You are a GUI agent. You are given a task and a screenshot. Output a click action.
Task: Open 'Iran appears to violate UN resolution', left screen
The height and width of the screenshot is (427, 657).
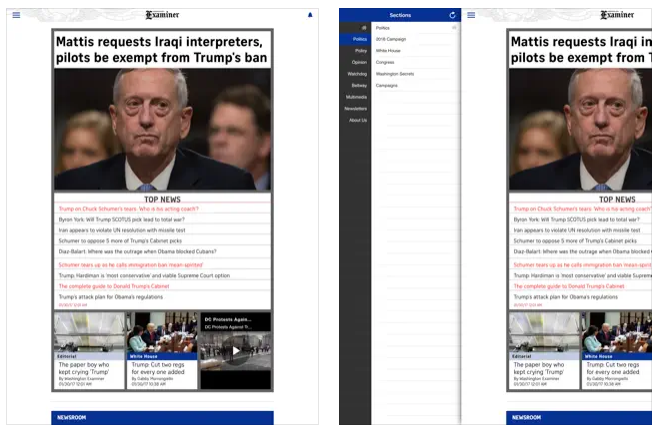[122, 230]
